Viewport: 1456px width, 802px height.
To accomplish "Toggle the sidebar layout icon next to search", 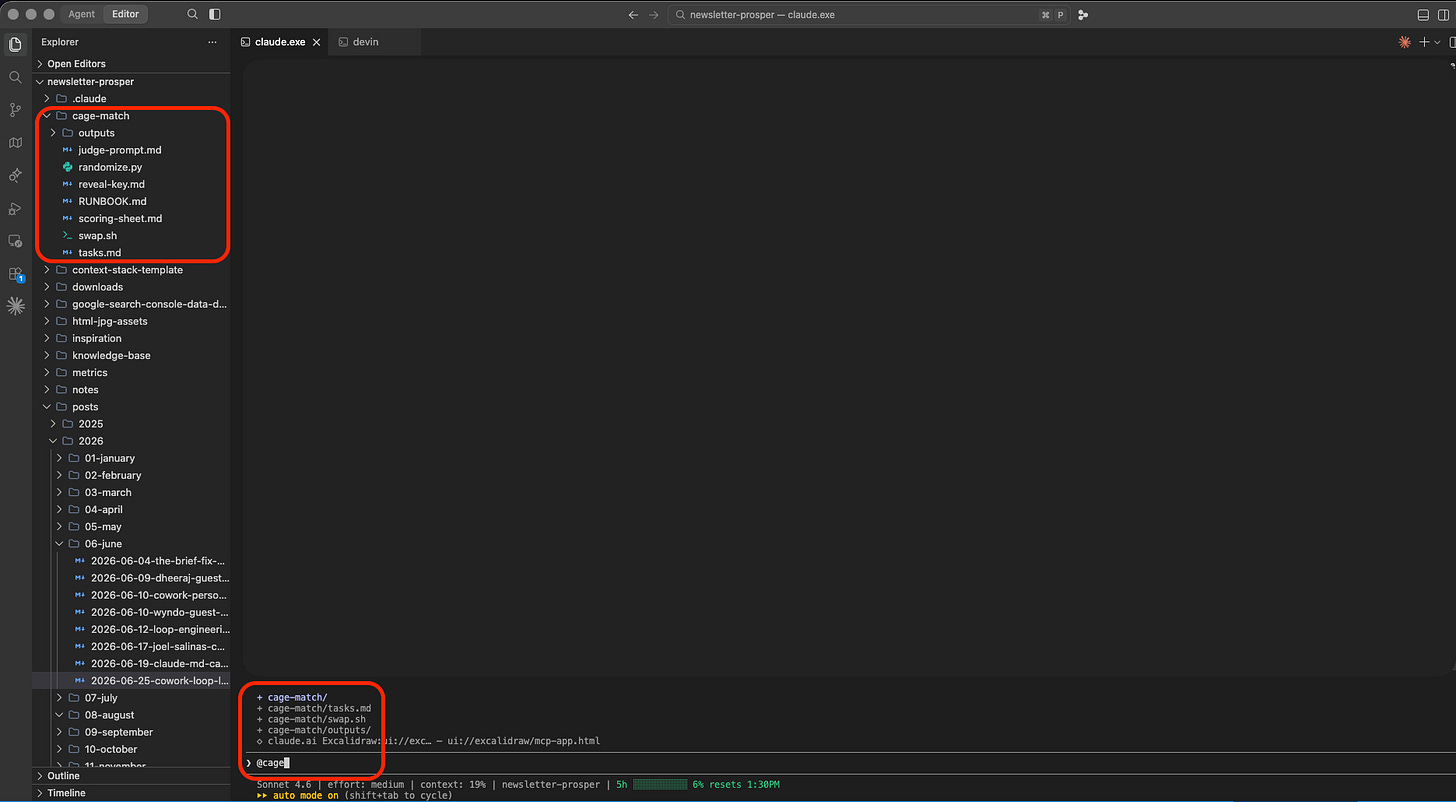I will pyautogui.click(x=215, y=14).
